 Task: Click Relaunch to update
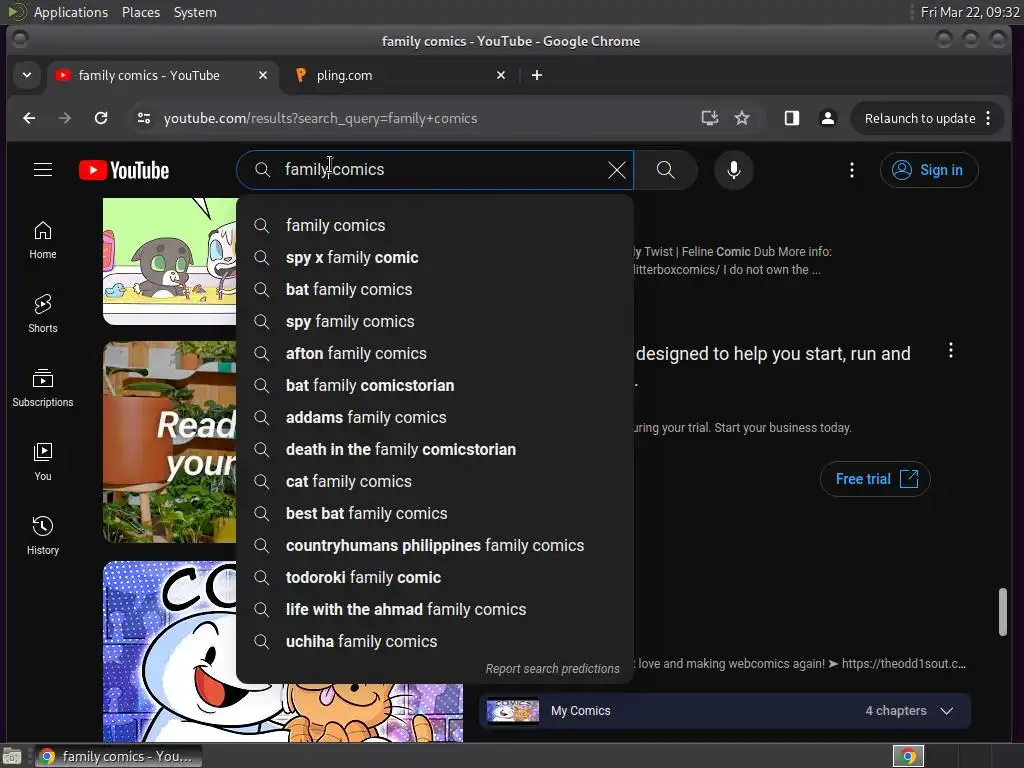[x=920, y=118]
